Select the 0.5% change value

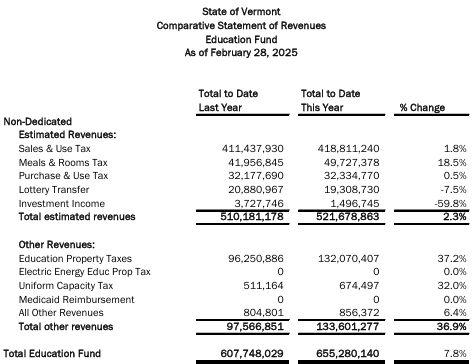click(455, 176)
